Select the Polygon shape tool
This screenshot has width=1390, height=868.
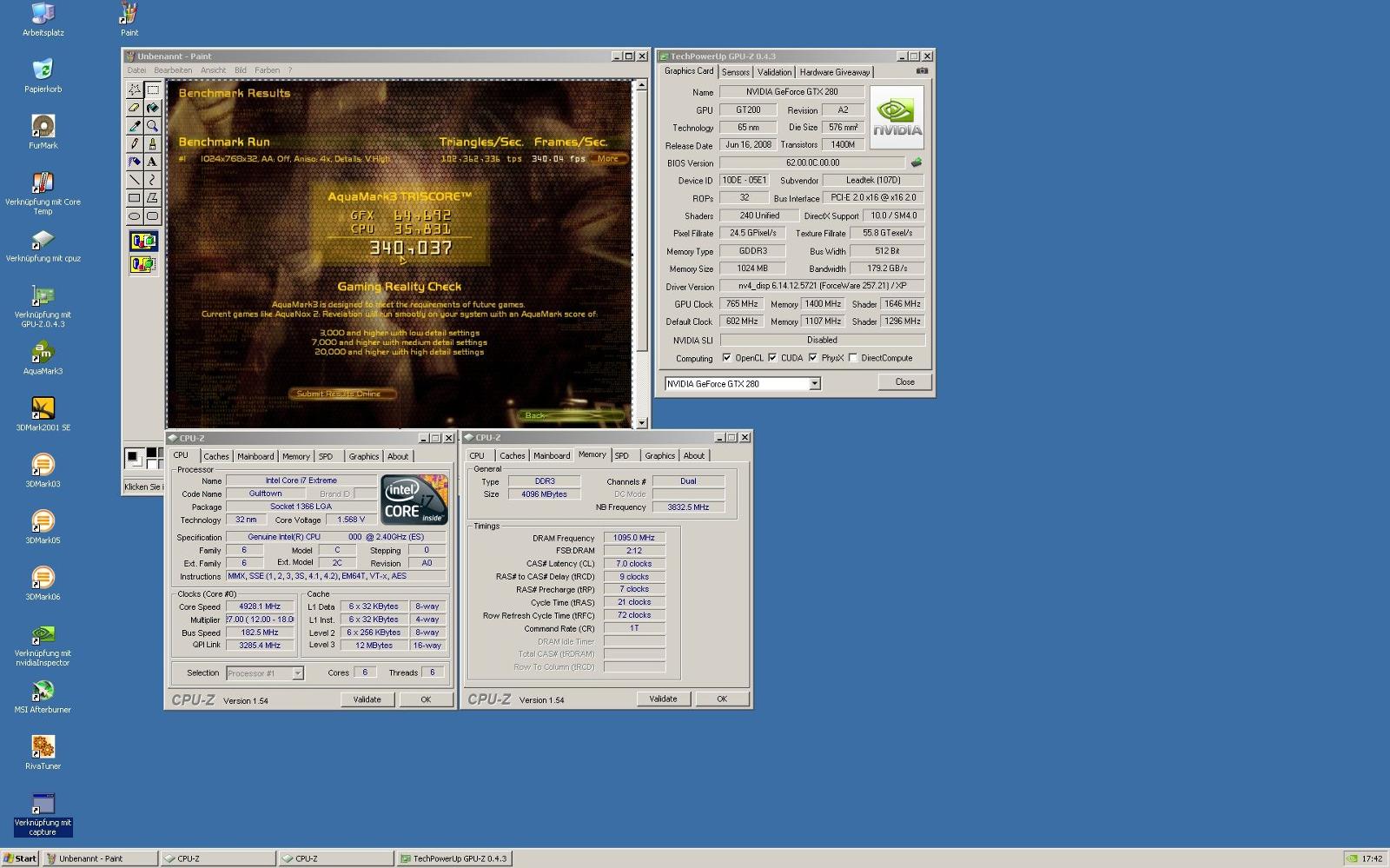point(153,198)
